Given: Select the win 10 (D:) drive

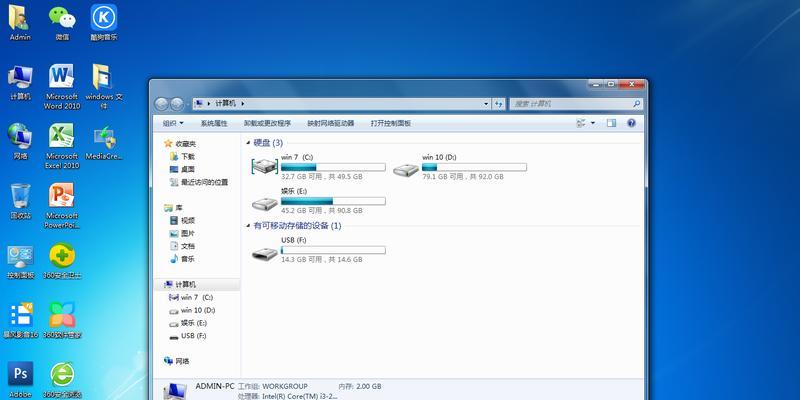Looking at the screenshot, I should pyautogui.click(x=405, y=166).
